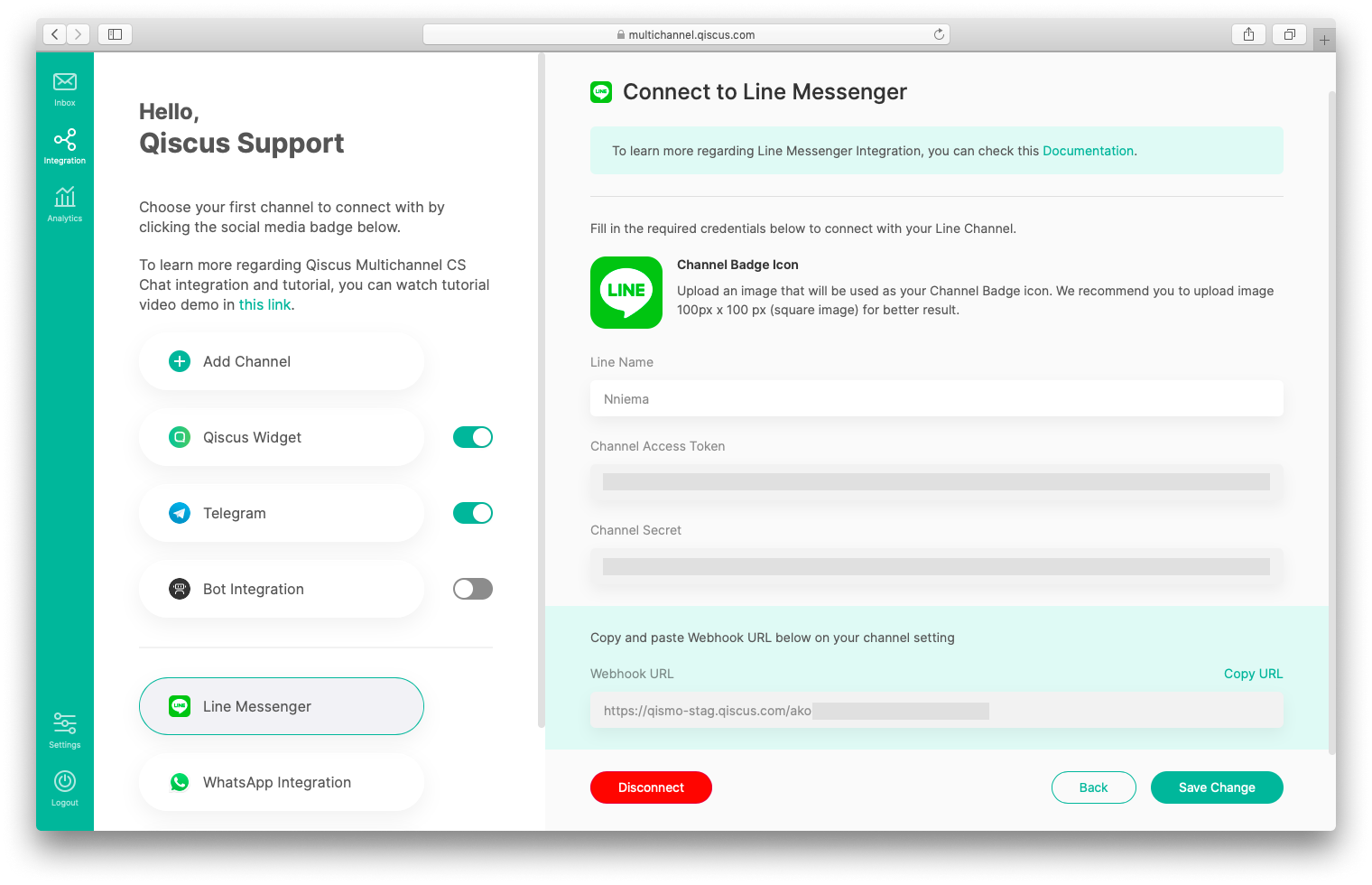The height and width of the screenshot is (885, 1372).
Task: Open the Analytics section in sidebar
Action: [x=65, y=204]
